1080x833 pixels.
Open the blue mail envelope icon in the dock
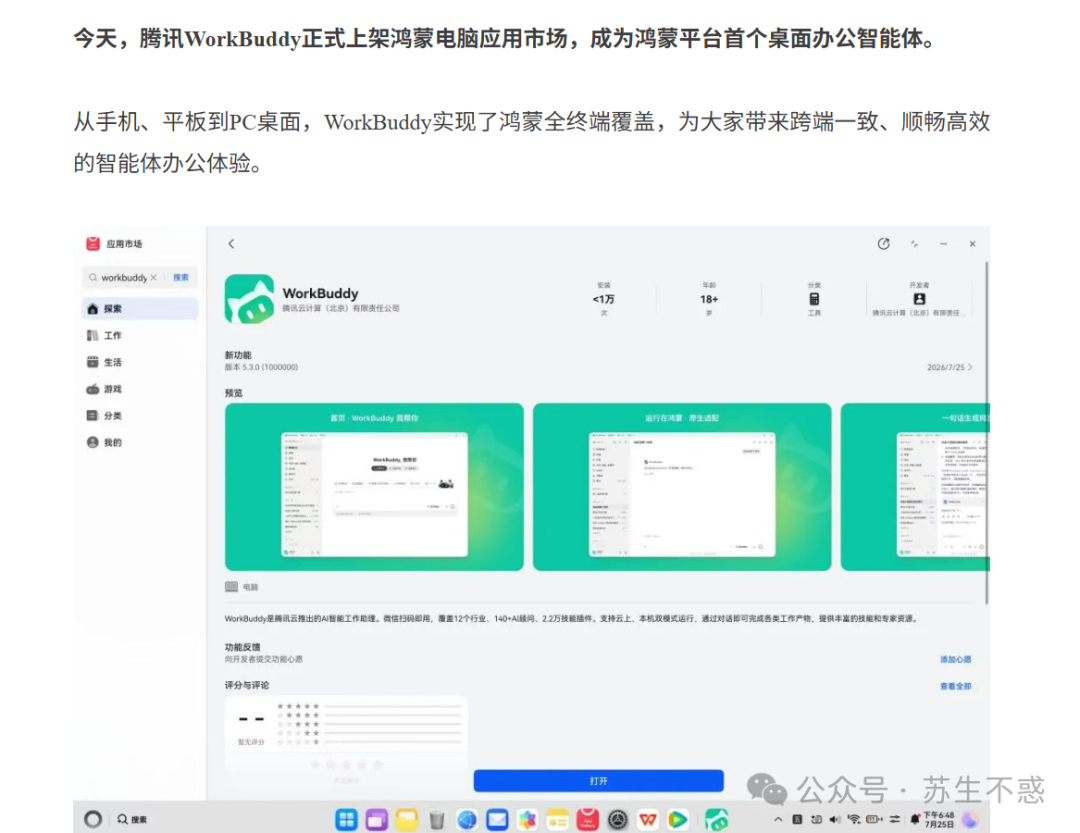click(x=497, y=820)
